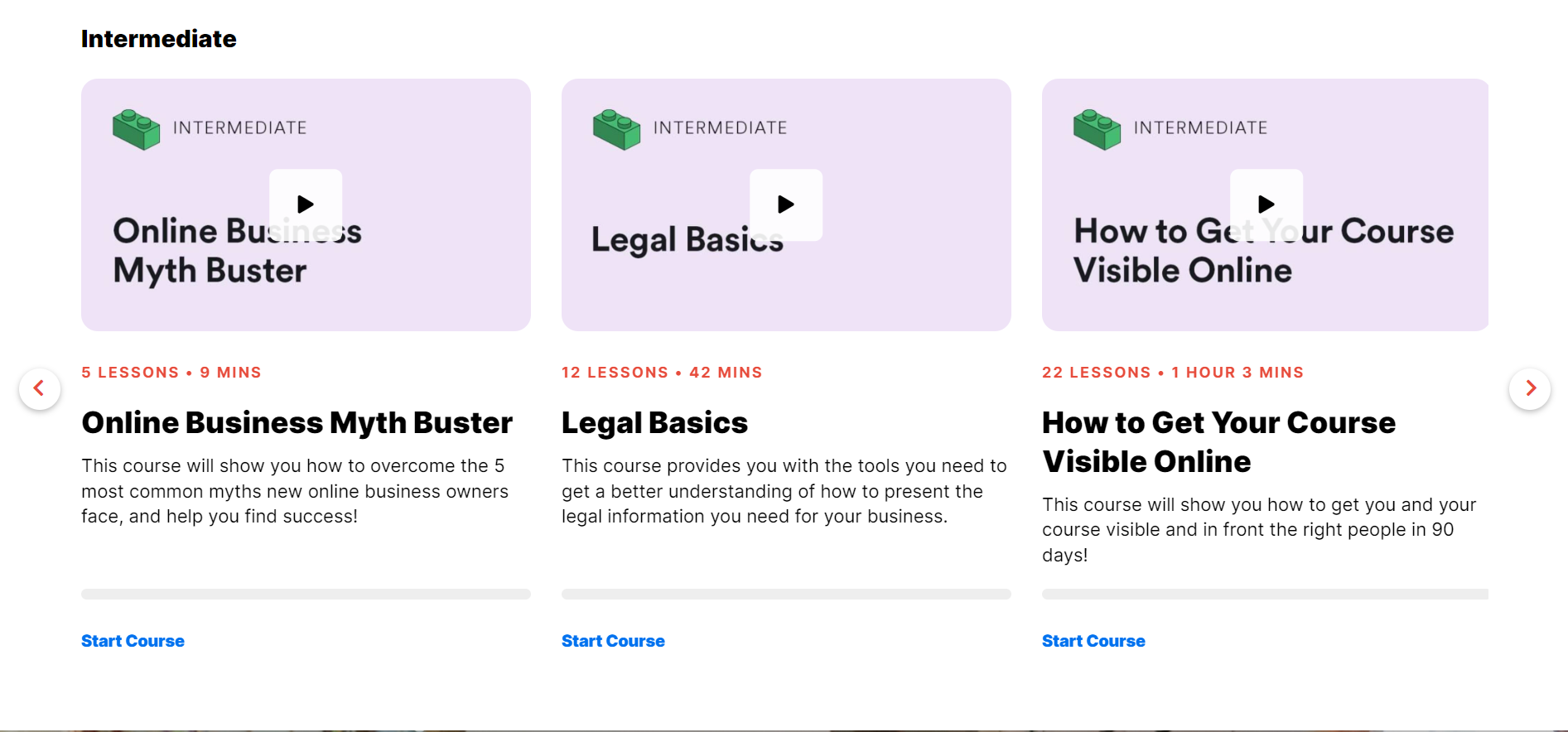The height and width of the screenshot is (732, 1568).
Task: Play the Legal Basics course video
Action: point(786,205)
